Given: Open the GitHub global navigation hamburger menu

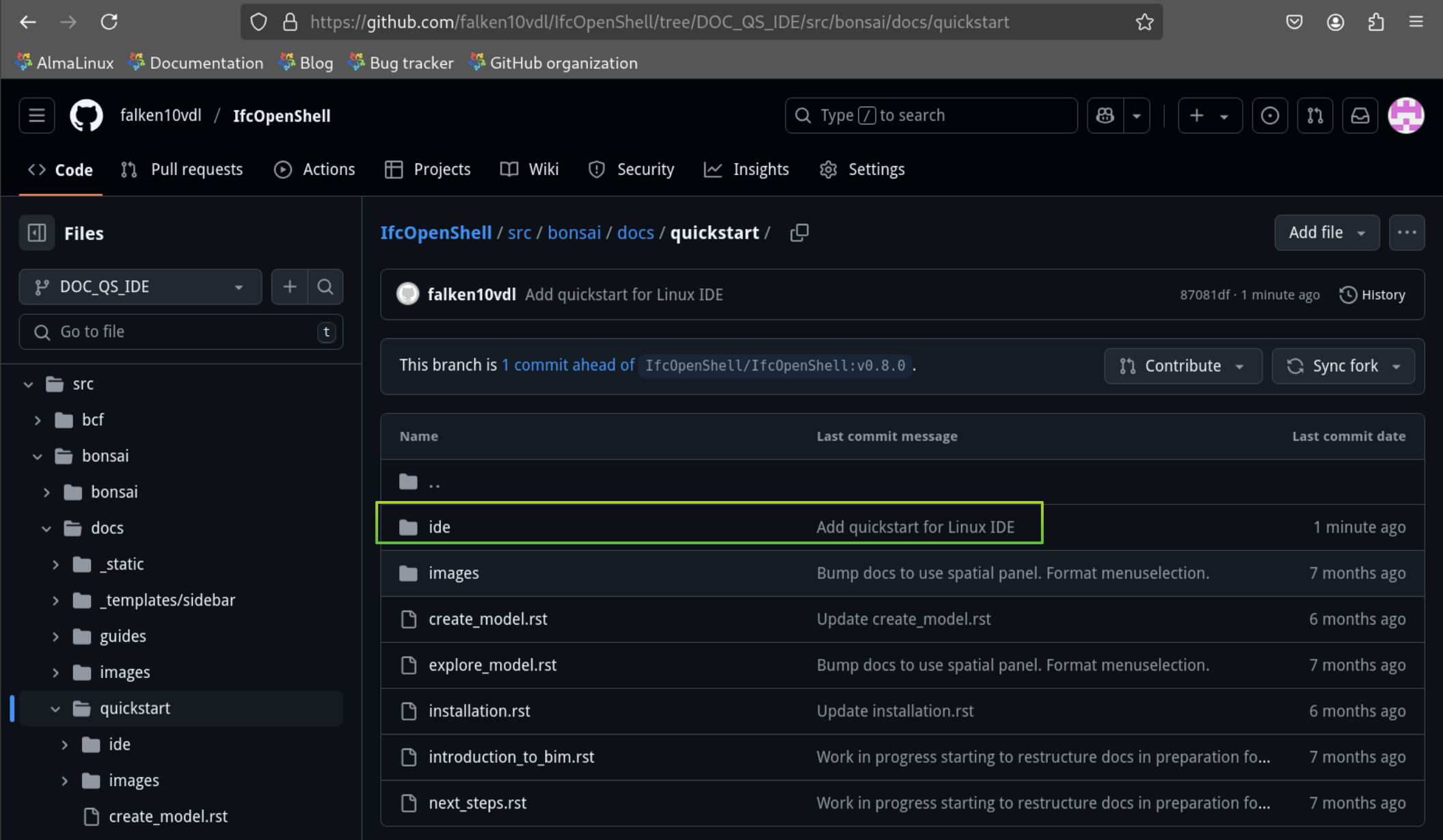Looking at the screenshot, I should point(37,116).
